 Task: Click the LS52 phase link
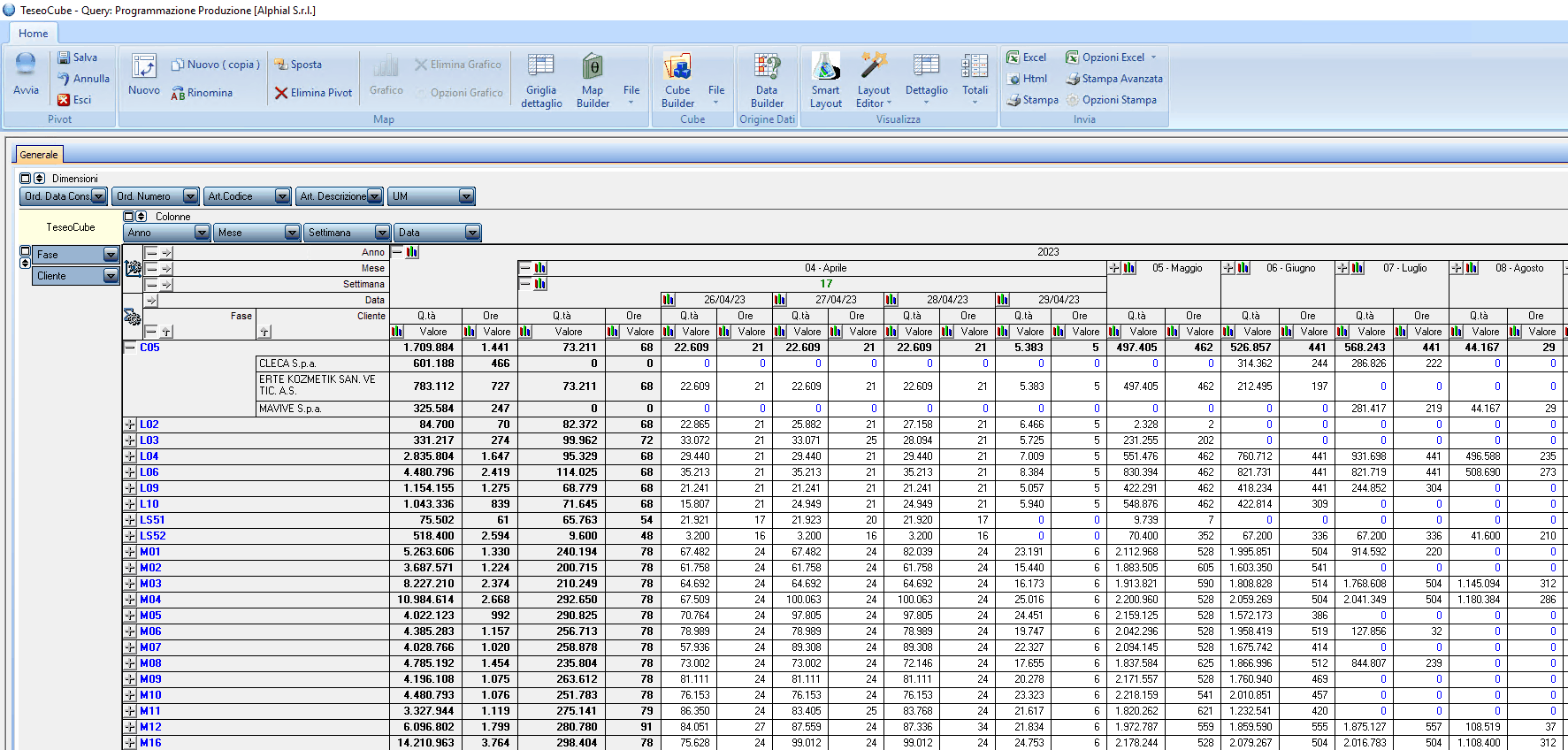(152, 536)
